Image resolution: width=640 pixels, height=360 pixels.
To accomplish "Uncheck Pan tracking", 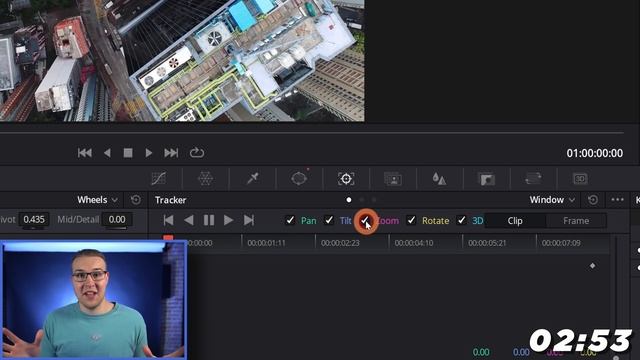I will pos(290,220).
